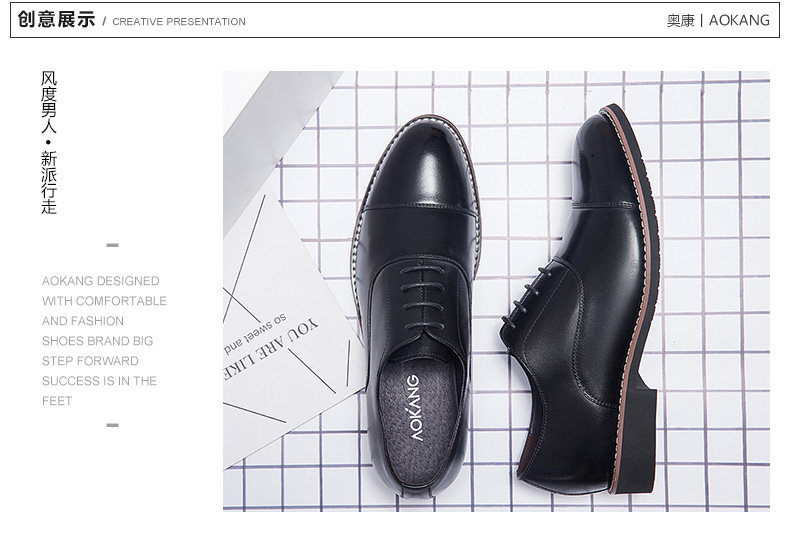
Task: Click the line 'WITH COMFORTABLE'
Action: (x=104, y=301)
